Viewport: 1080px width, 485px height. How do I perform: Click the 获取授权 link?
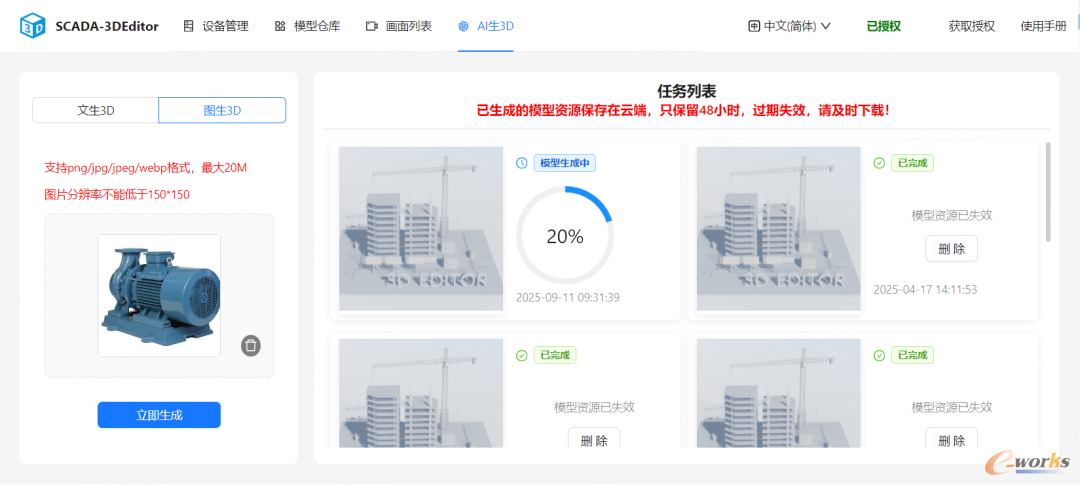(x=971, y=27)
